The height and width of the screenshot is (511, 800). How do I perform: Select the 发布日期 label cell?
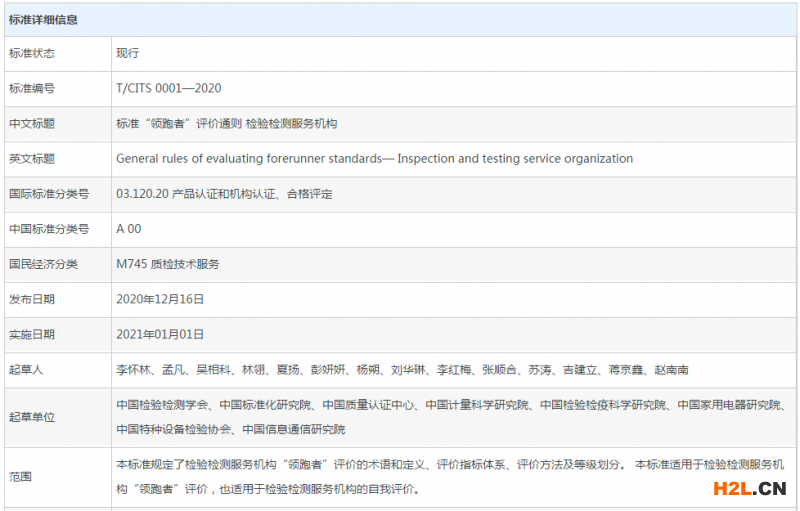pyautogui.click(x=58, y=300)
